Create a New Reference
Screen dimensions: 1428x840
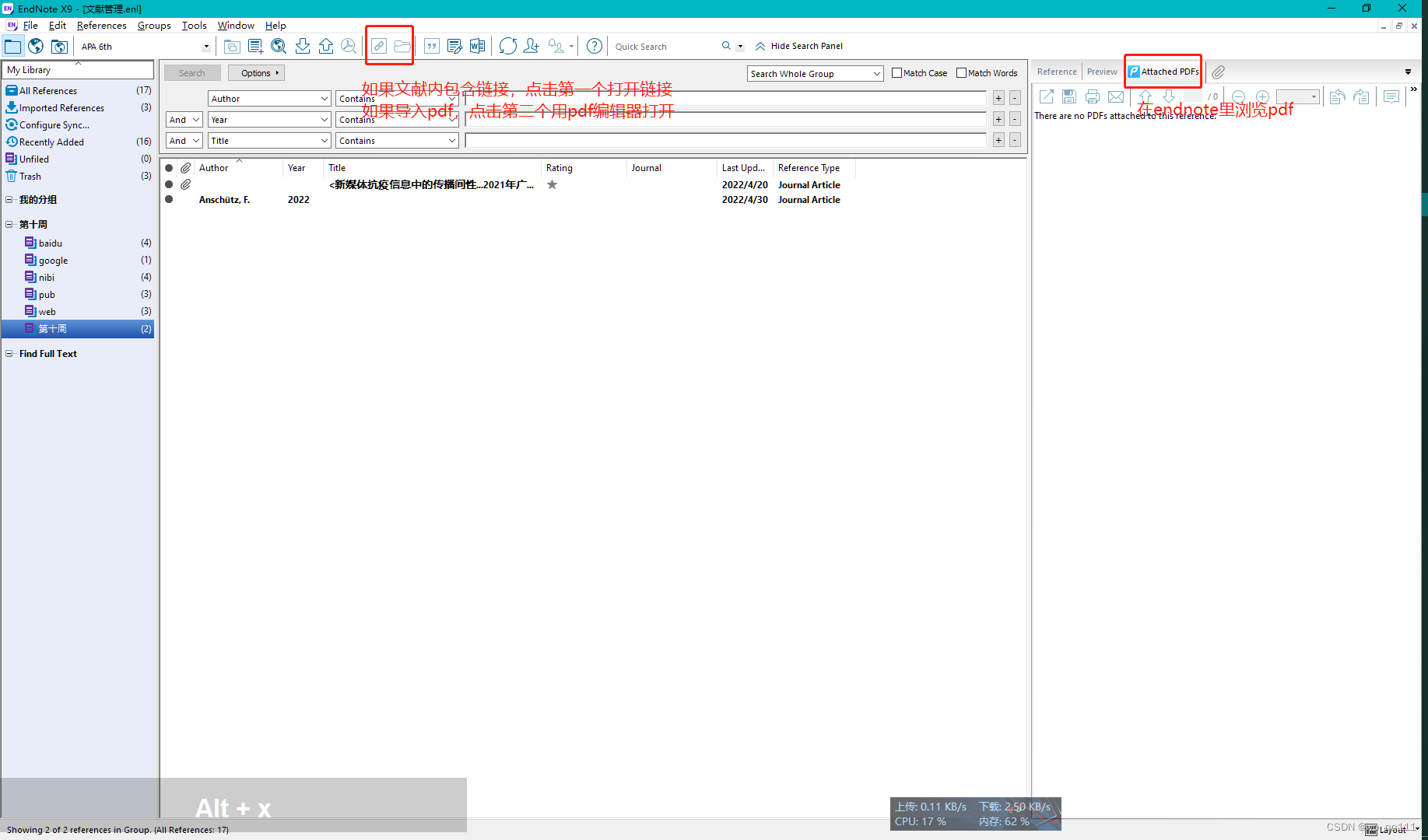click(255, 47)
